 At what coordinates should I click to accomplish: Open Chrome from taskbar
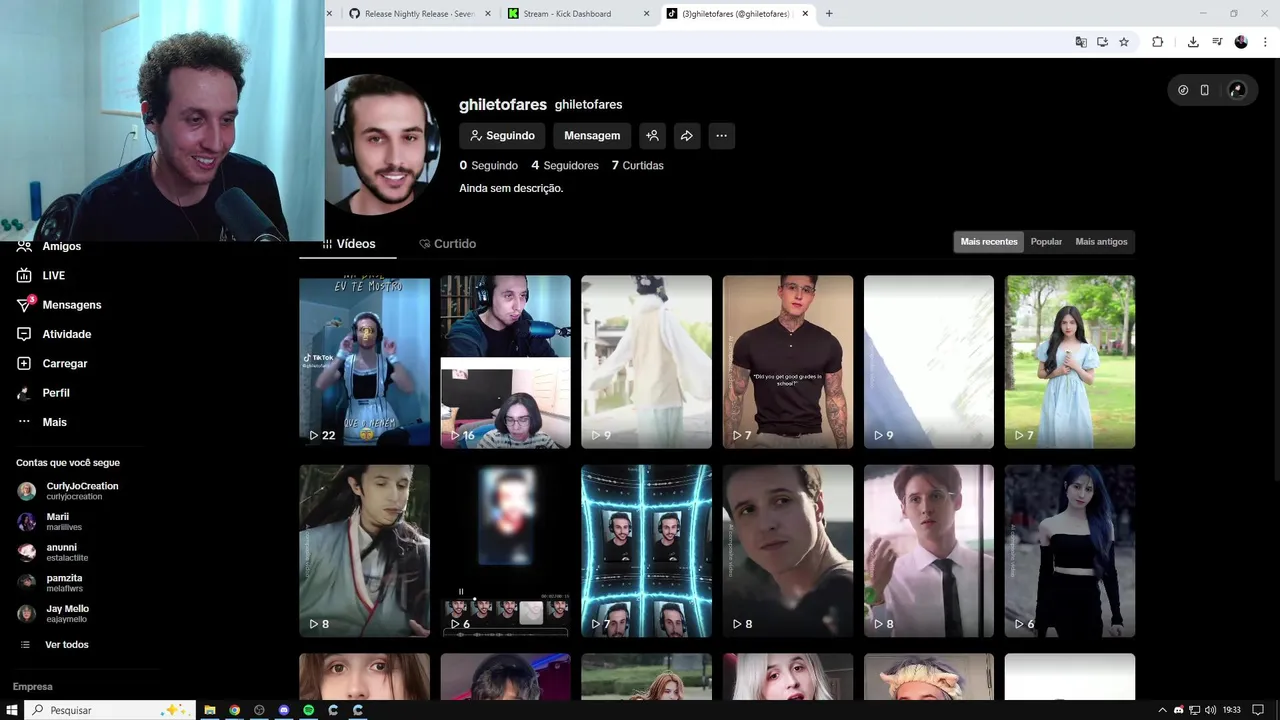point(234,710)
